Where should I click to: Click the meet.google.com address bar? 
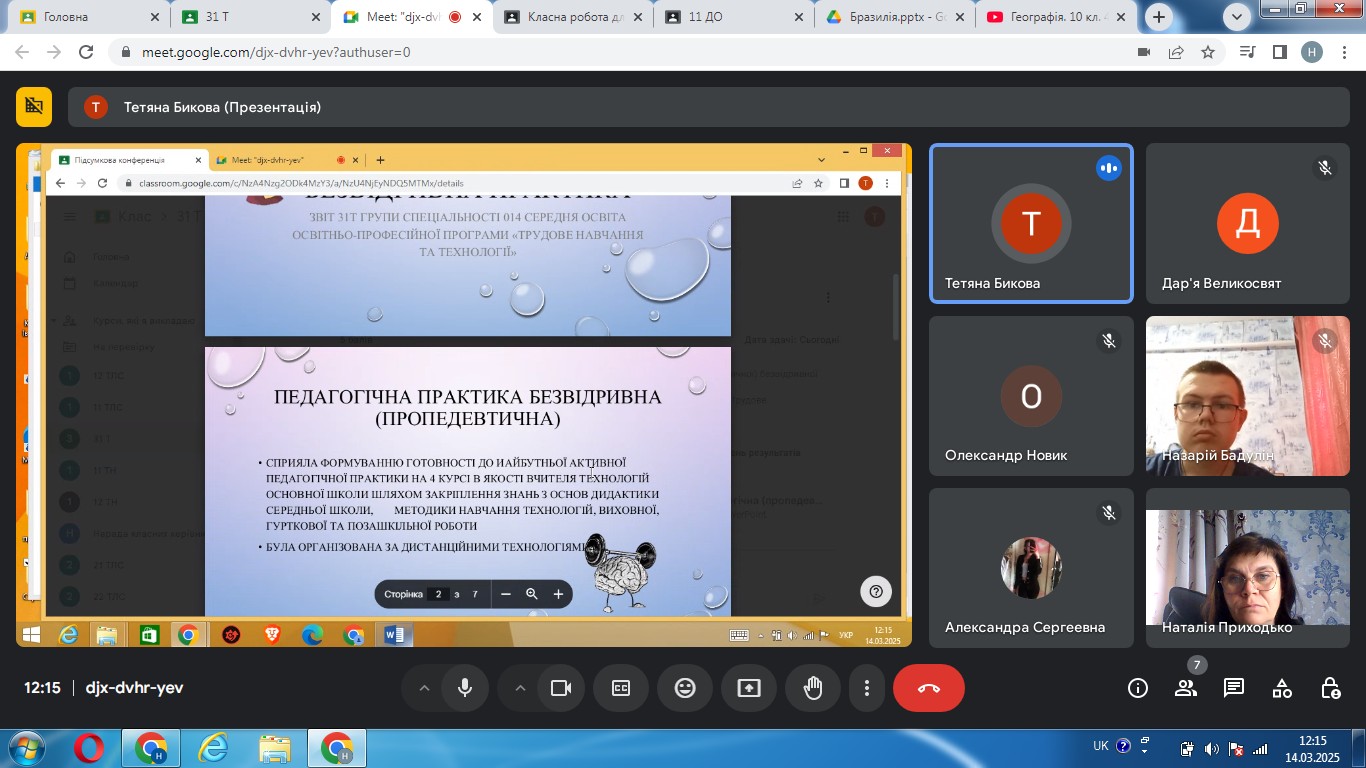(x=600, y=52)
